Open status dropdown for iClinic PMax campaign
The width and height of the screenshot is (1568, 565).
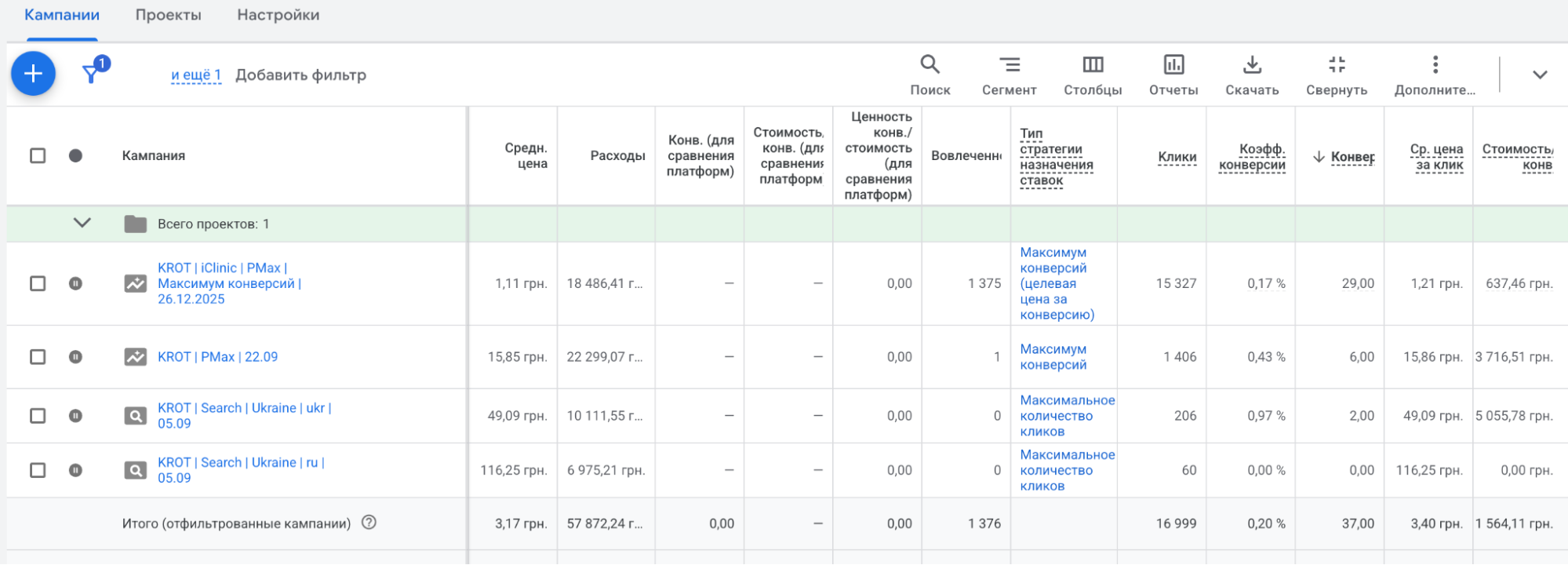point(75,283)
